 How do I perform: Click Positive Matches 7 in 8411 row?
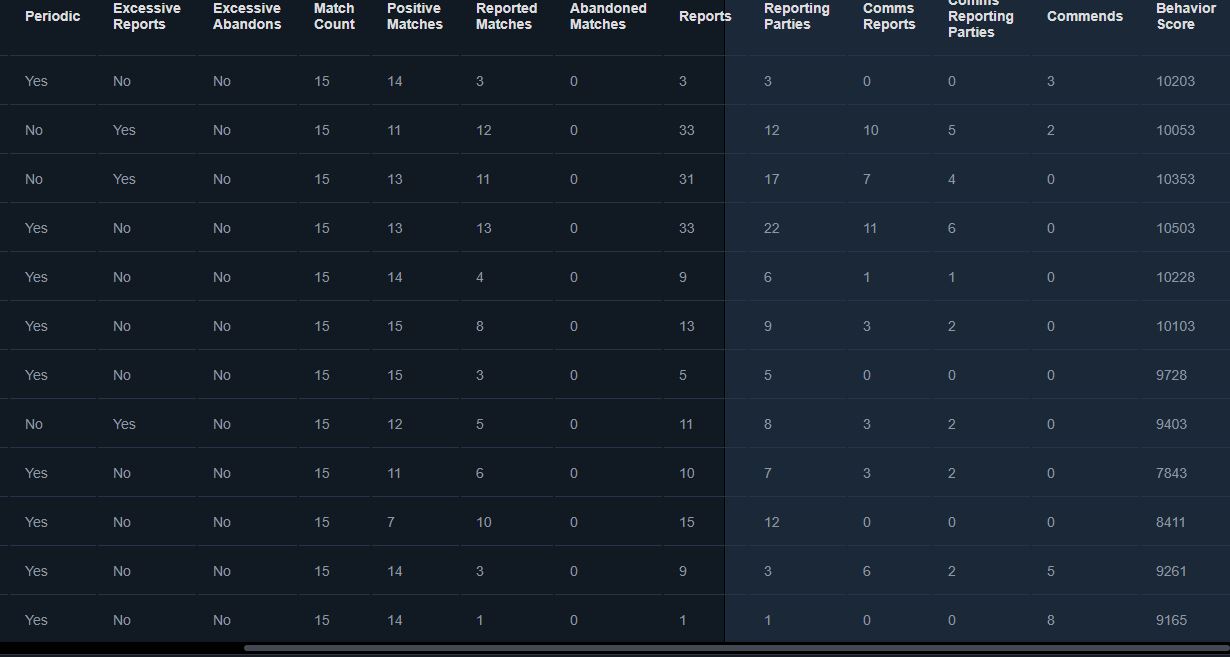click(391, 522)
